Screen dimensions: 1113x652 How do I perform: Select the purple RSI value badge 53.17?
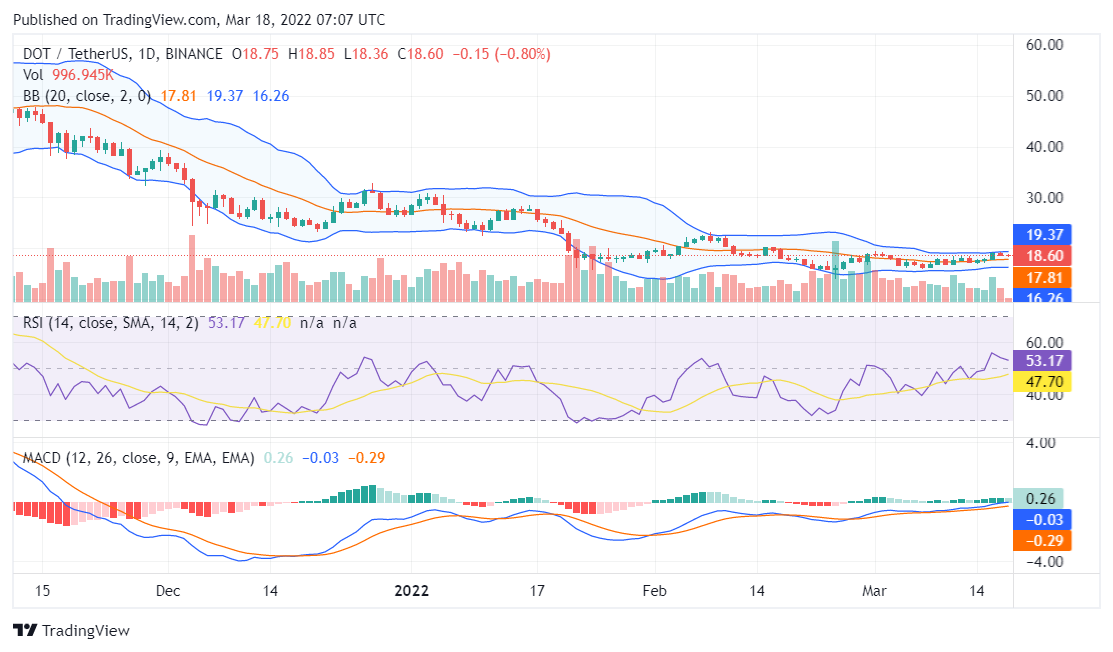pos(1045,358)
